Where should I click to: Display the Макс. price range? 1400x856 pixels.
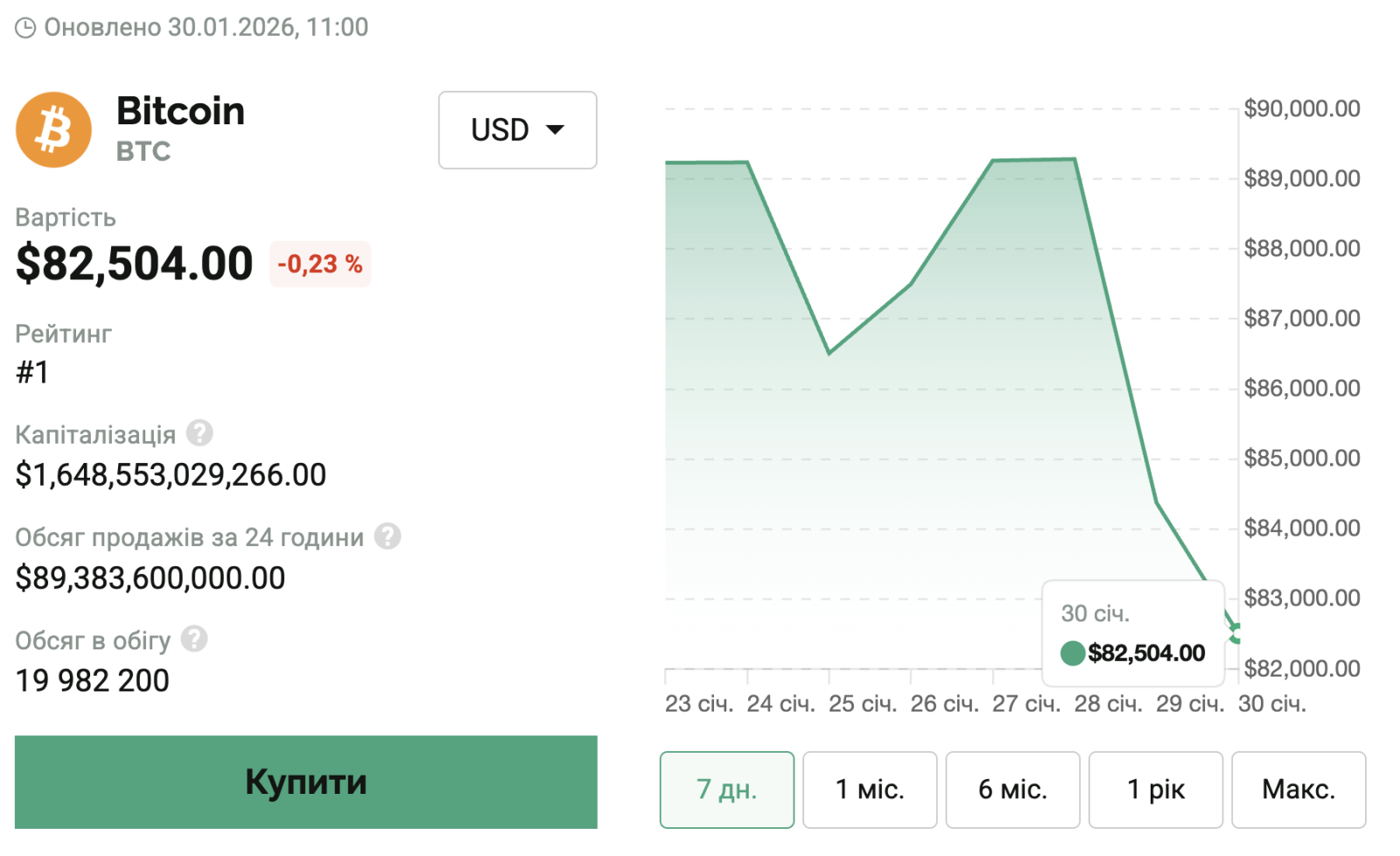pyautogui.click(x=1298, y=789)
